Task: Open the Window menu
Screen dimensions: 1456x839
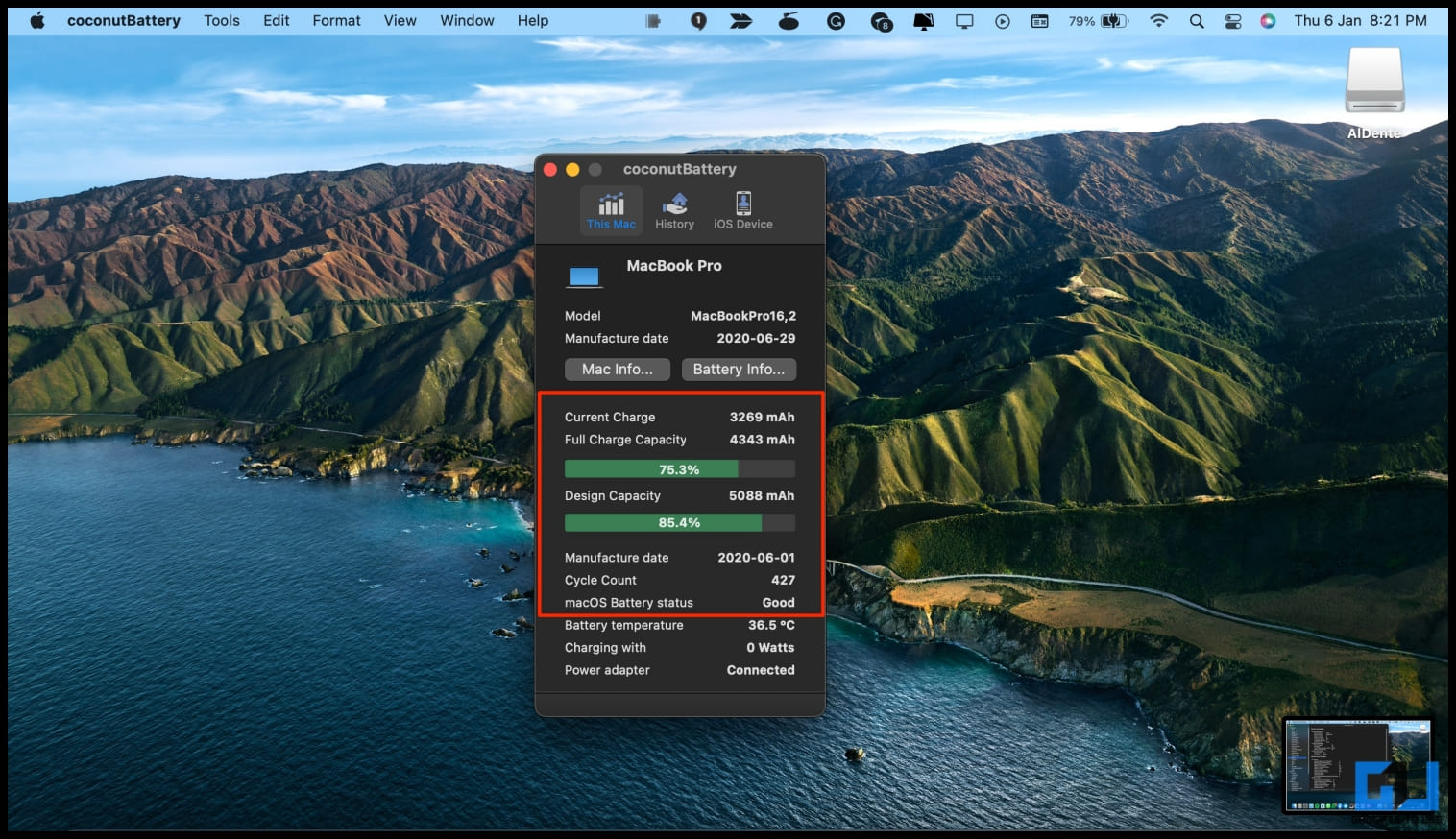Action: [x=467, y=20]
